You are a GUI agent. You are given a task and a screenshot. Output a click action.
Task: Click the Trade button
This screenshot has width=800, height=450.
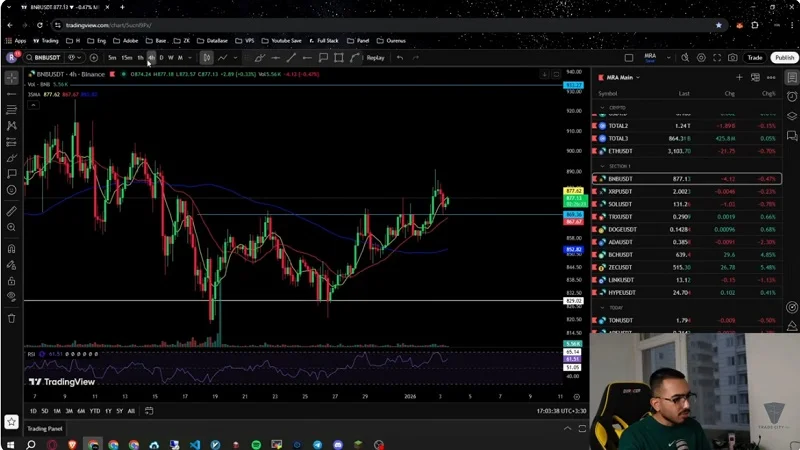pyautogui.click(x=755, y=57)
